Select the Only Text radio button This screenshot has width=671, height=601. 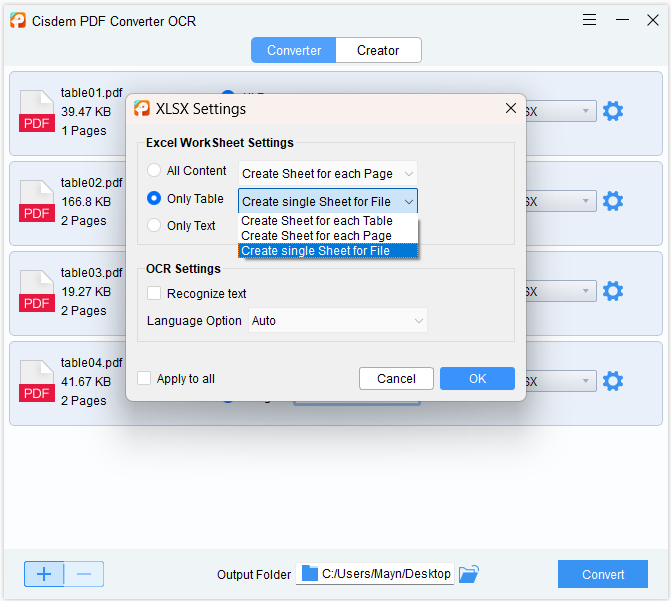[x=154, y=225]
